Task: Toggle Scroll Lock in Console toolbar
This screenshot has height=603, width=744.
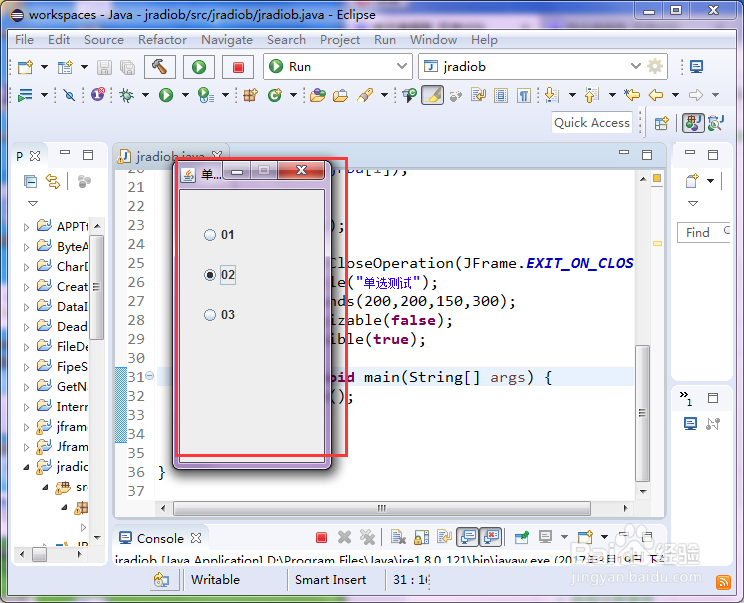Action: click(x=421, y=538)
